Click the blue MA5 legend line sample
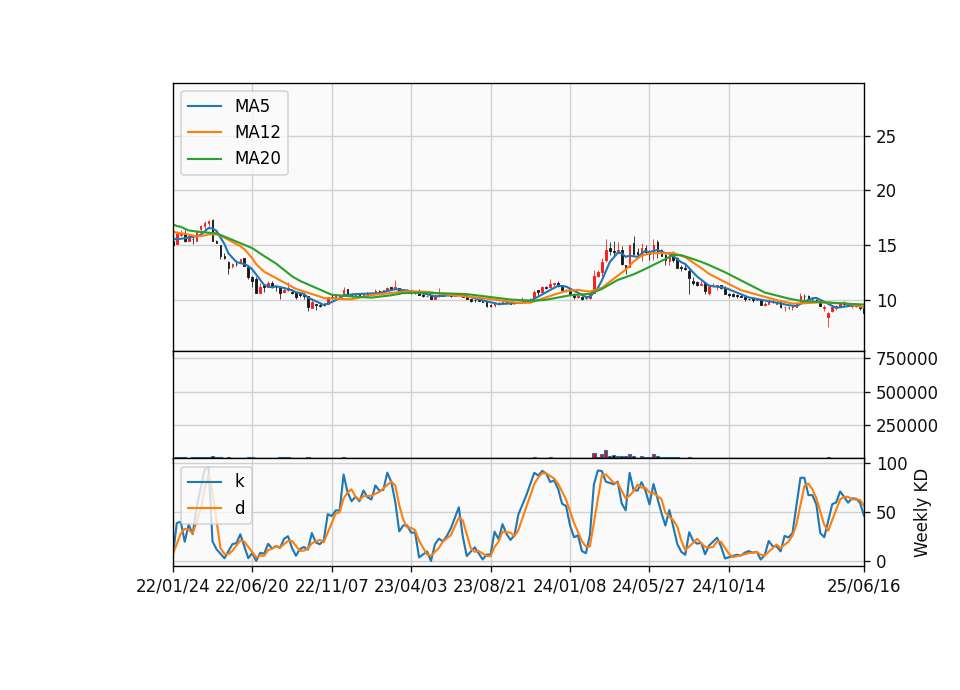Screen dimensions: 960x690 coord(204,106)
